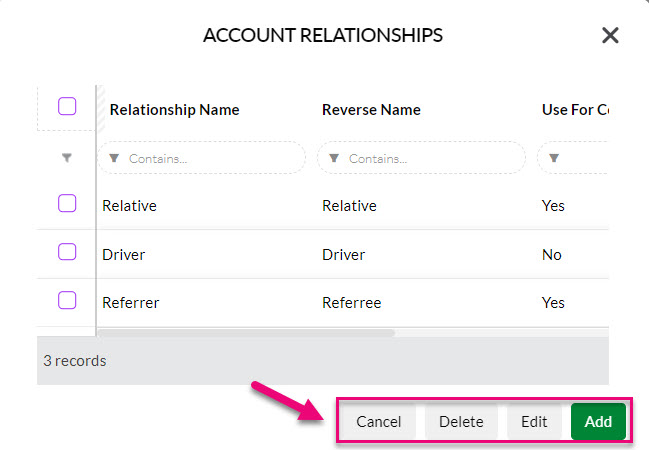
Task: Click the Use For column header
Action: [x=575, y=110]
